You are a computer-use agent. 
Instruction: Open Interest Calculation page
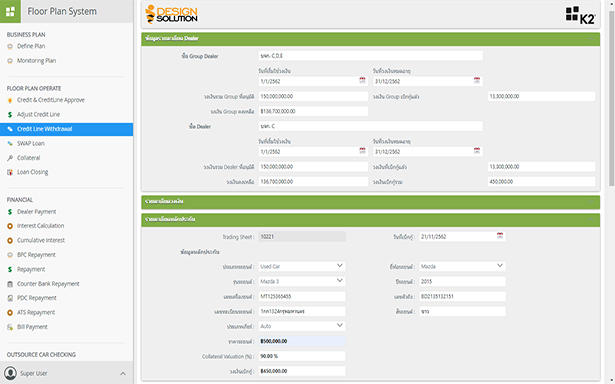(x=40, y=226)
